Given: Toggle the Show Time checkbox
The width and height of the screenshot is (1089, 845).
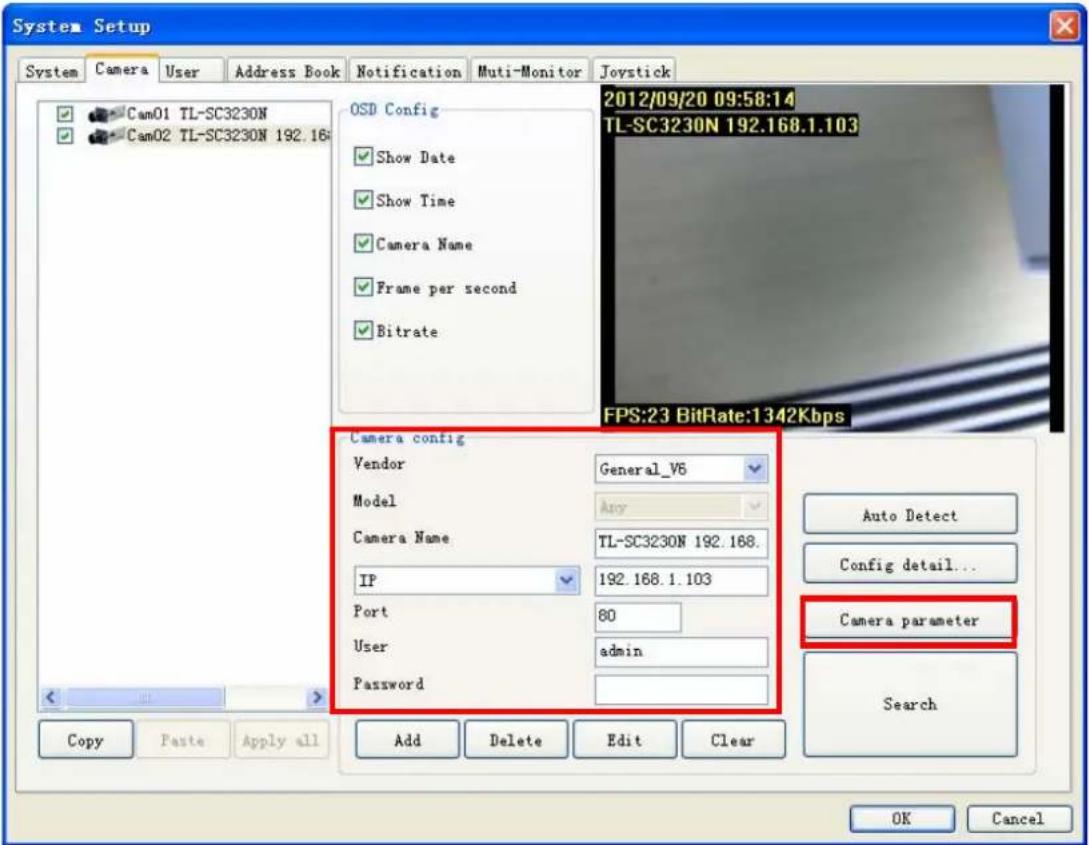Looking at the screenshot, I should pyautogui.click(x=363, y=200).
